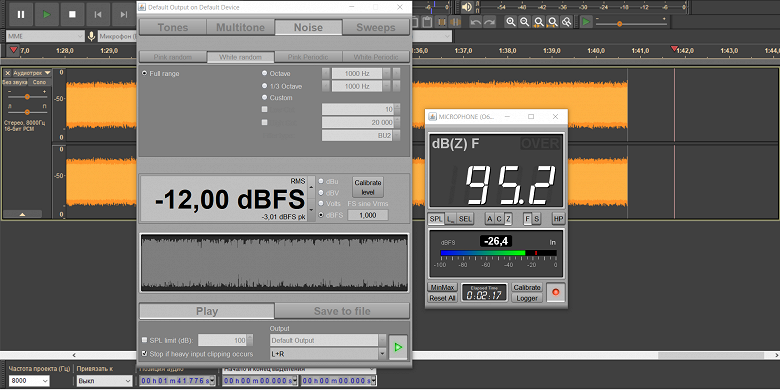Image resolution: width=780 pixels, height=390 pixels.
Task: Click the Audacity green Play button
Action: [47, 14]
